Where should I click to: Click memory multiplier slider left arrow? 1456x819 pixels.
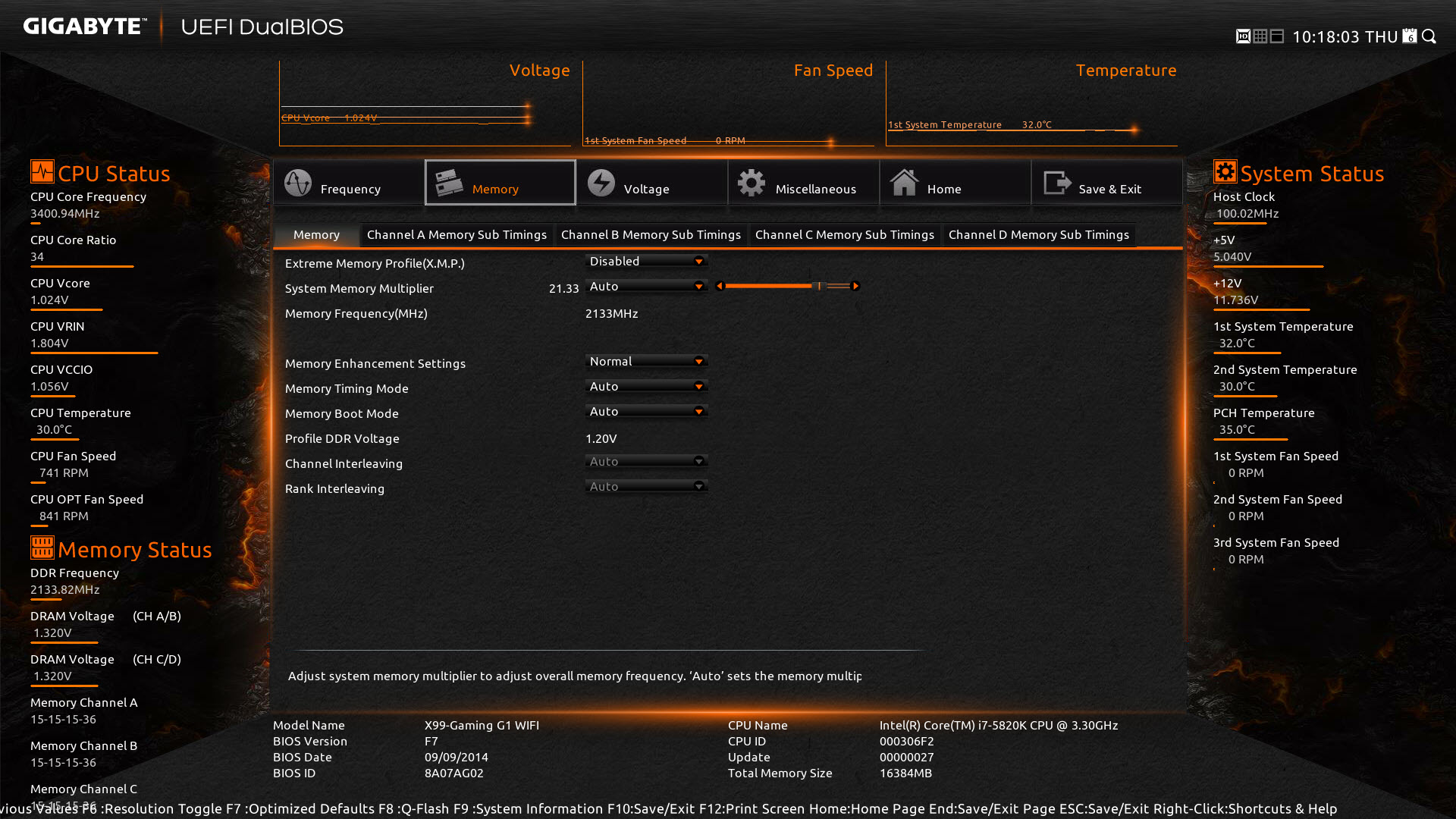[719, 286]
